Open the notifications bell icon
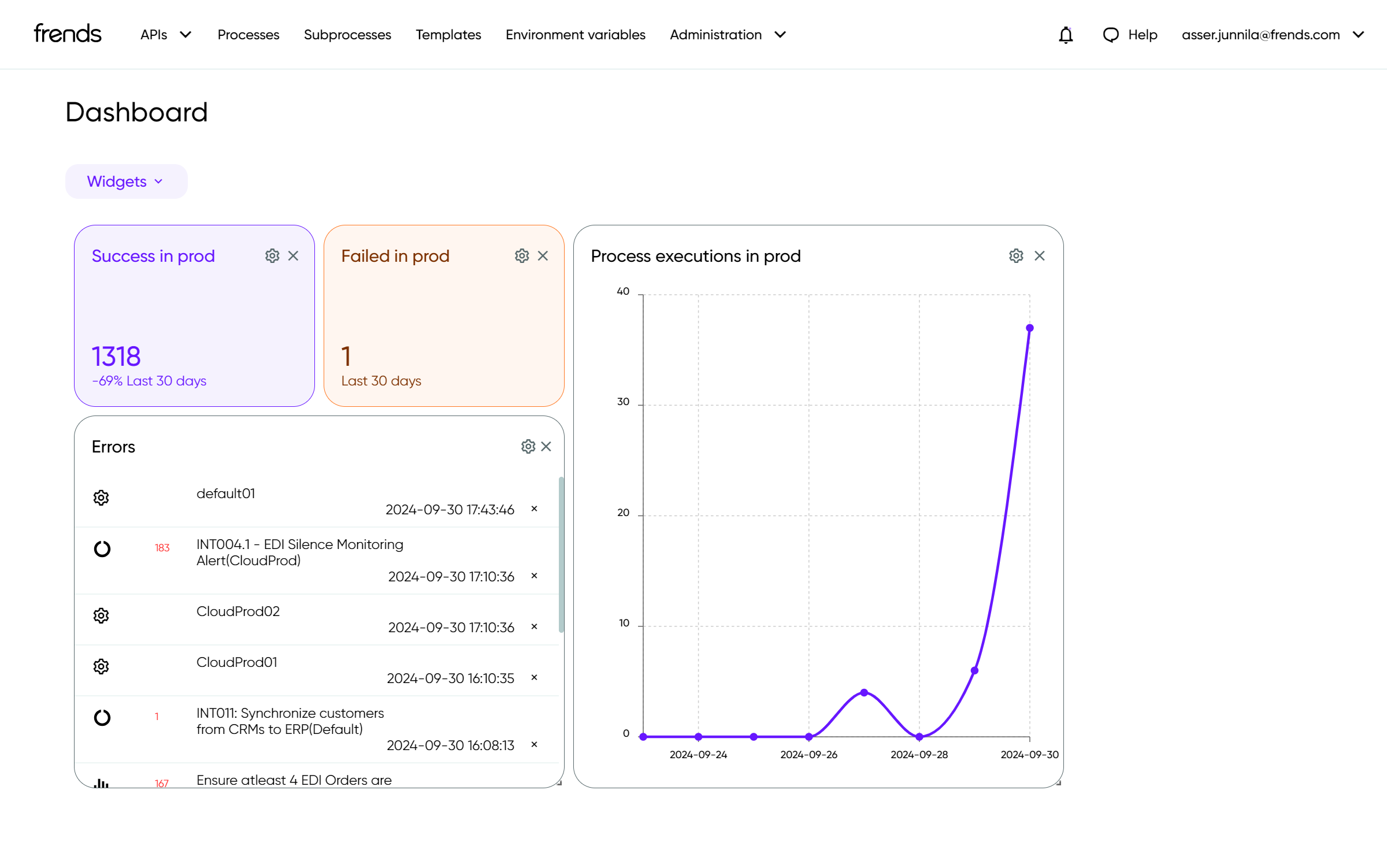This screenshot has height=868, width=1387. coord(1066,35)
